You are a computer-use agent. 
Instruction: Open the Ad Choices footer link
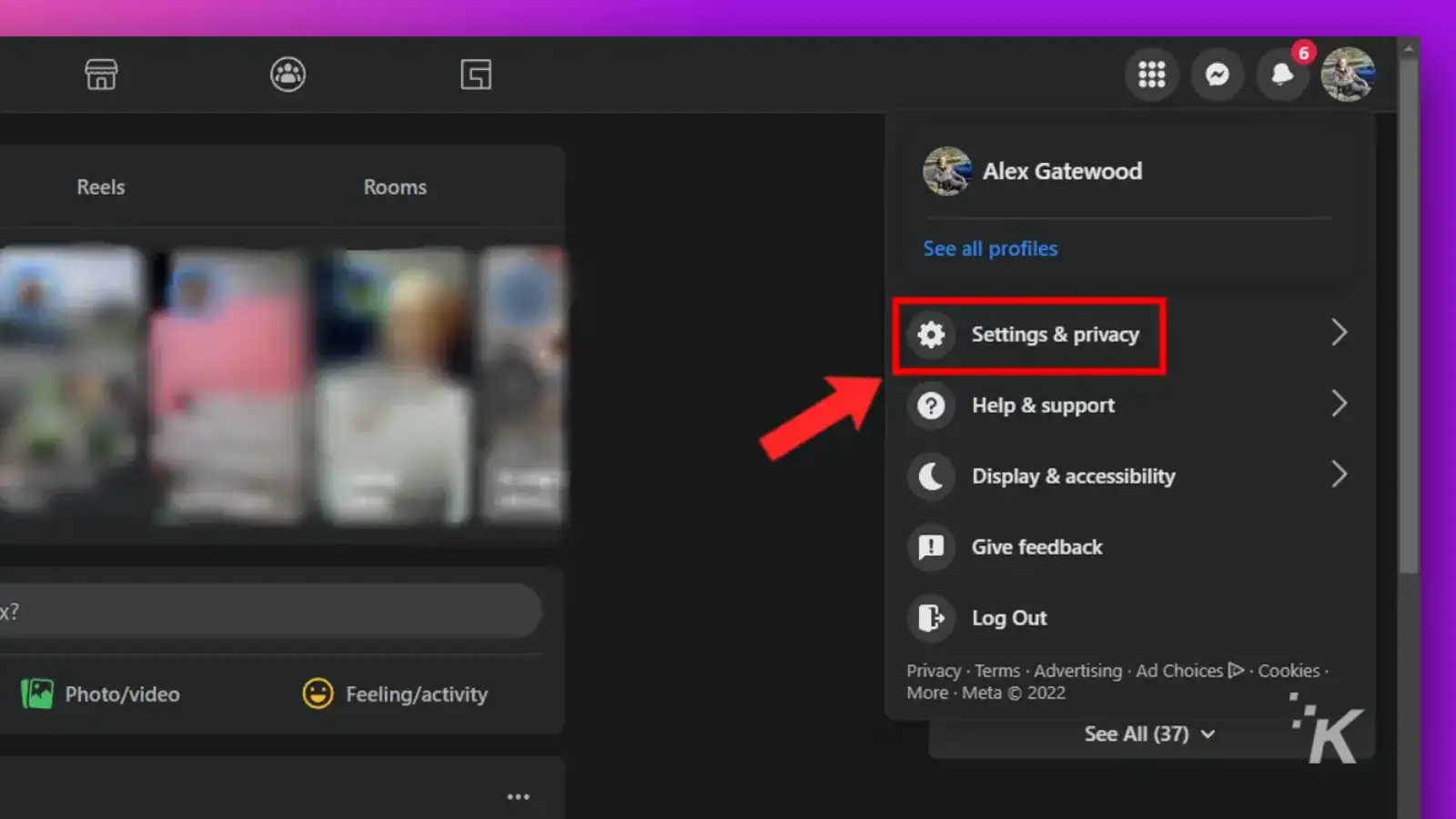pos(1190,671)
